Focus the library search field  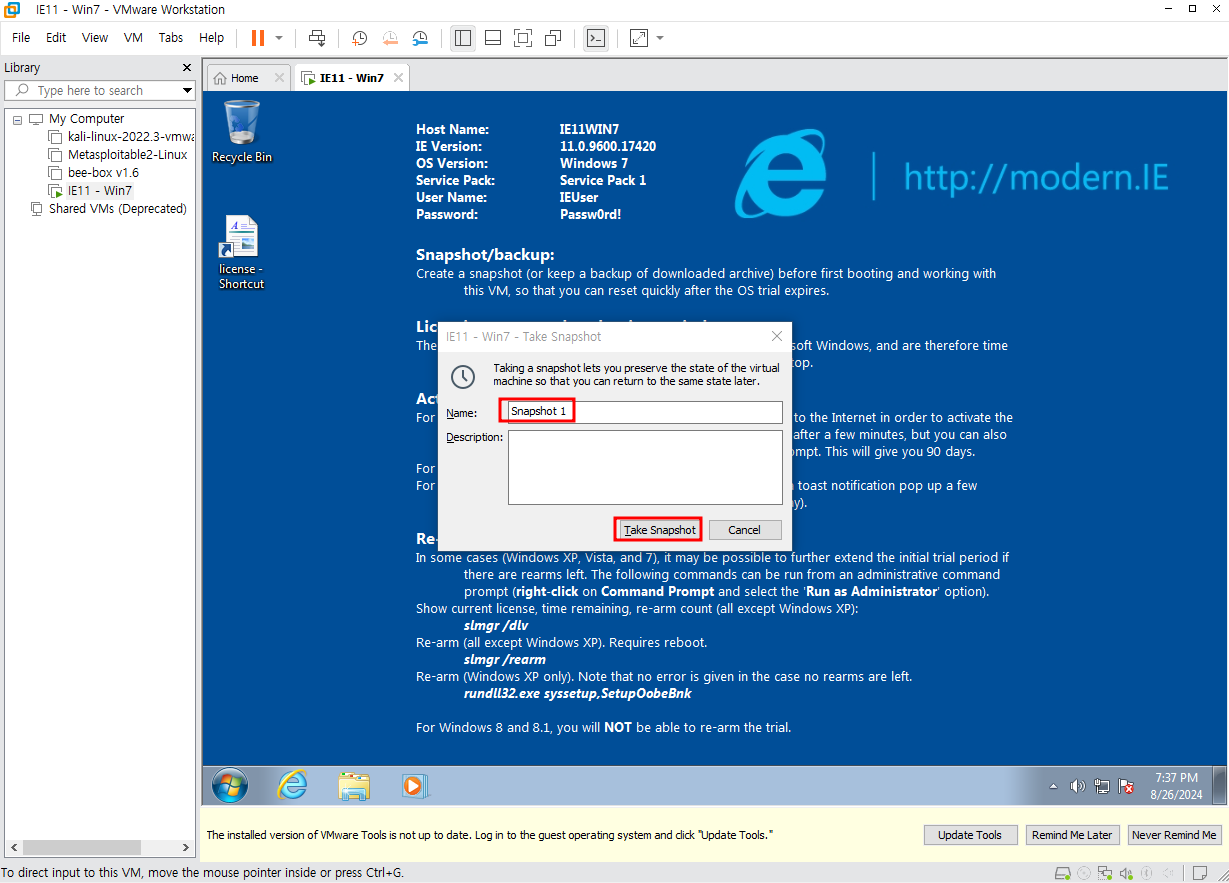point(98,90)
